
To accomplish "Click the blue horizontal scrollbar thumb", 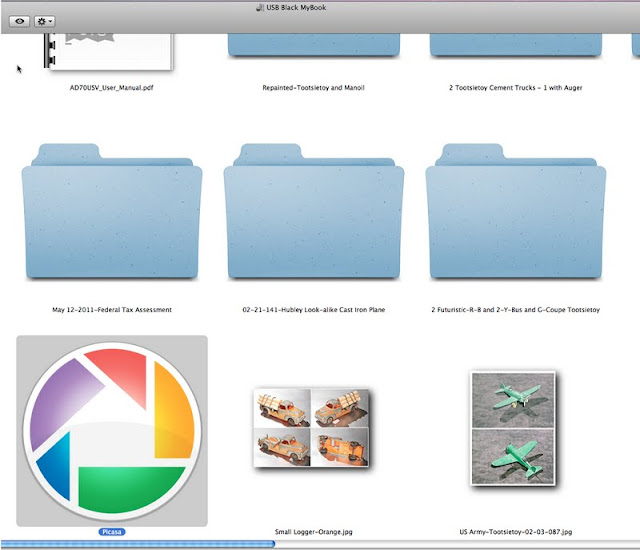I will tap(138, 544).
